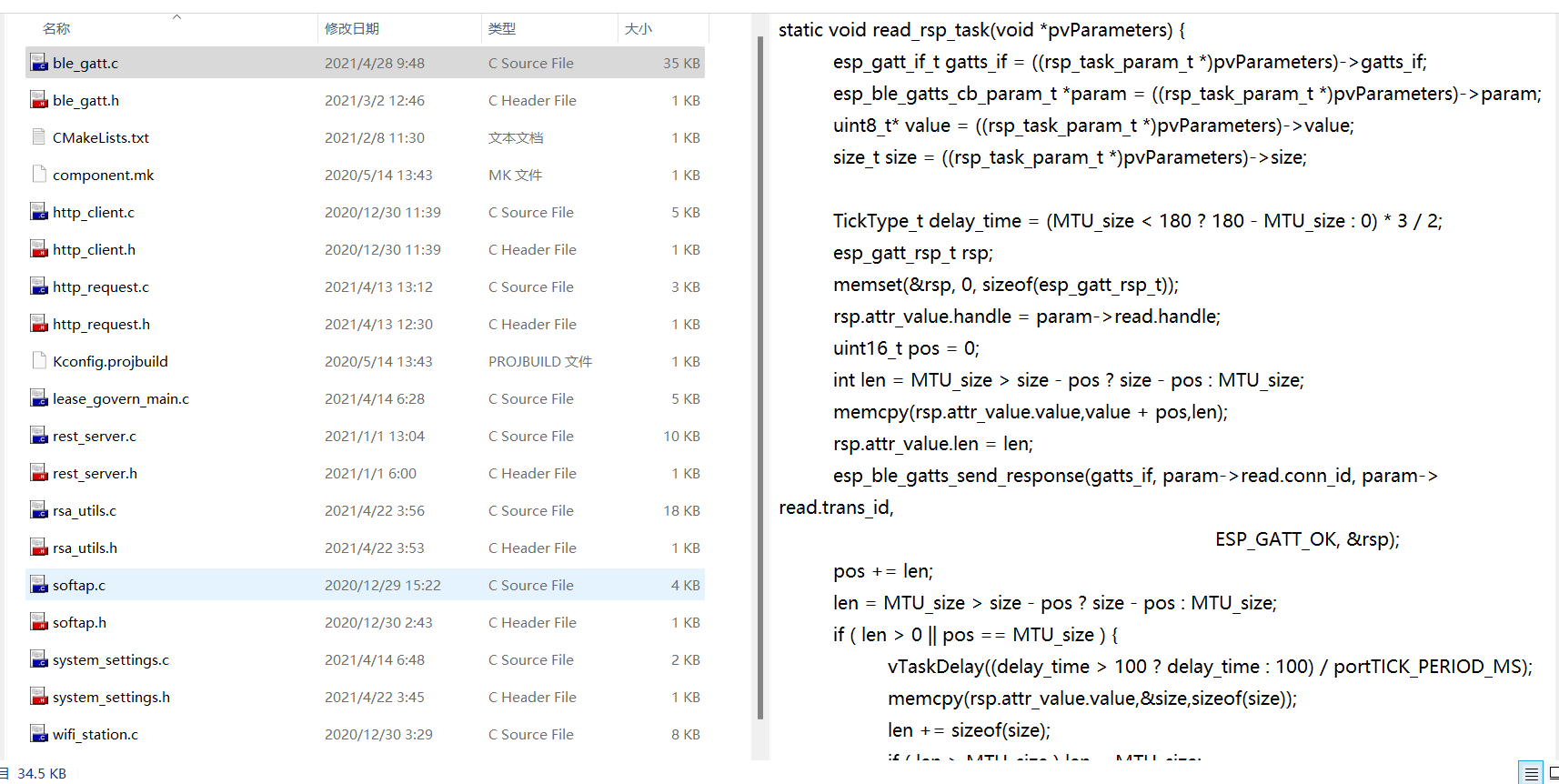
Task: Select file name Kconfig.projbuild
Action: pos(110,361)
